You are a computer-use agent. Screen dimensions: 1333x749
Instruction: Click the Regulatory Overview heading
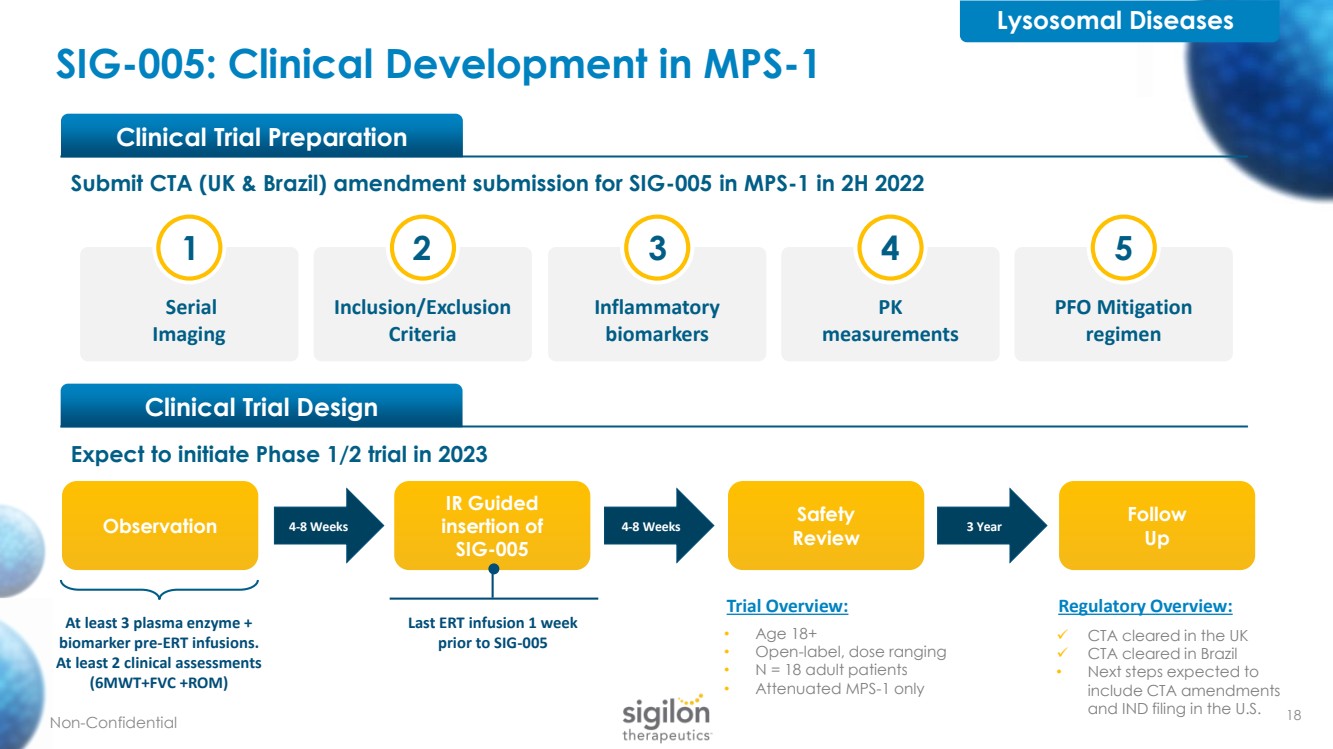[1145, 606]
